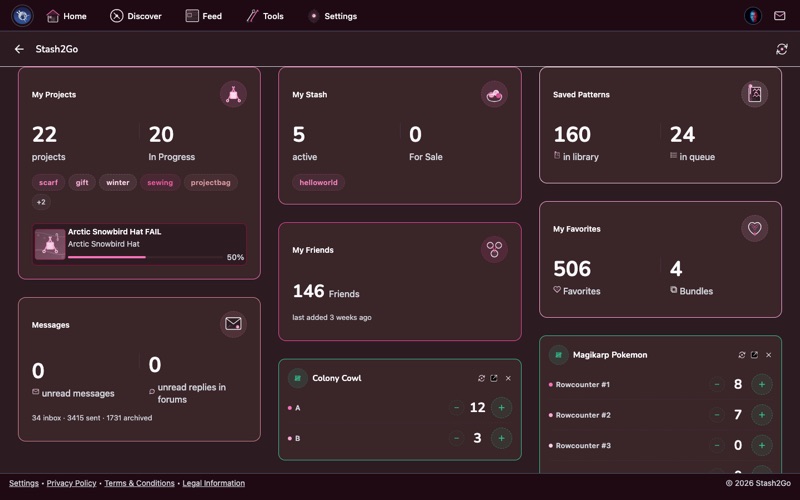
Task: Click the Messages envelope card icon
Action: click(x=233, y=324)
